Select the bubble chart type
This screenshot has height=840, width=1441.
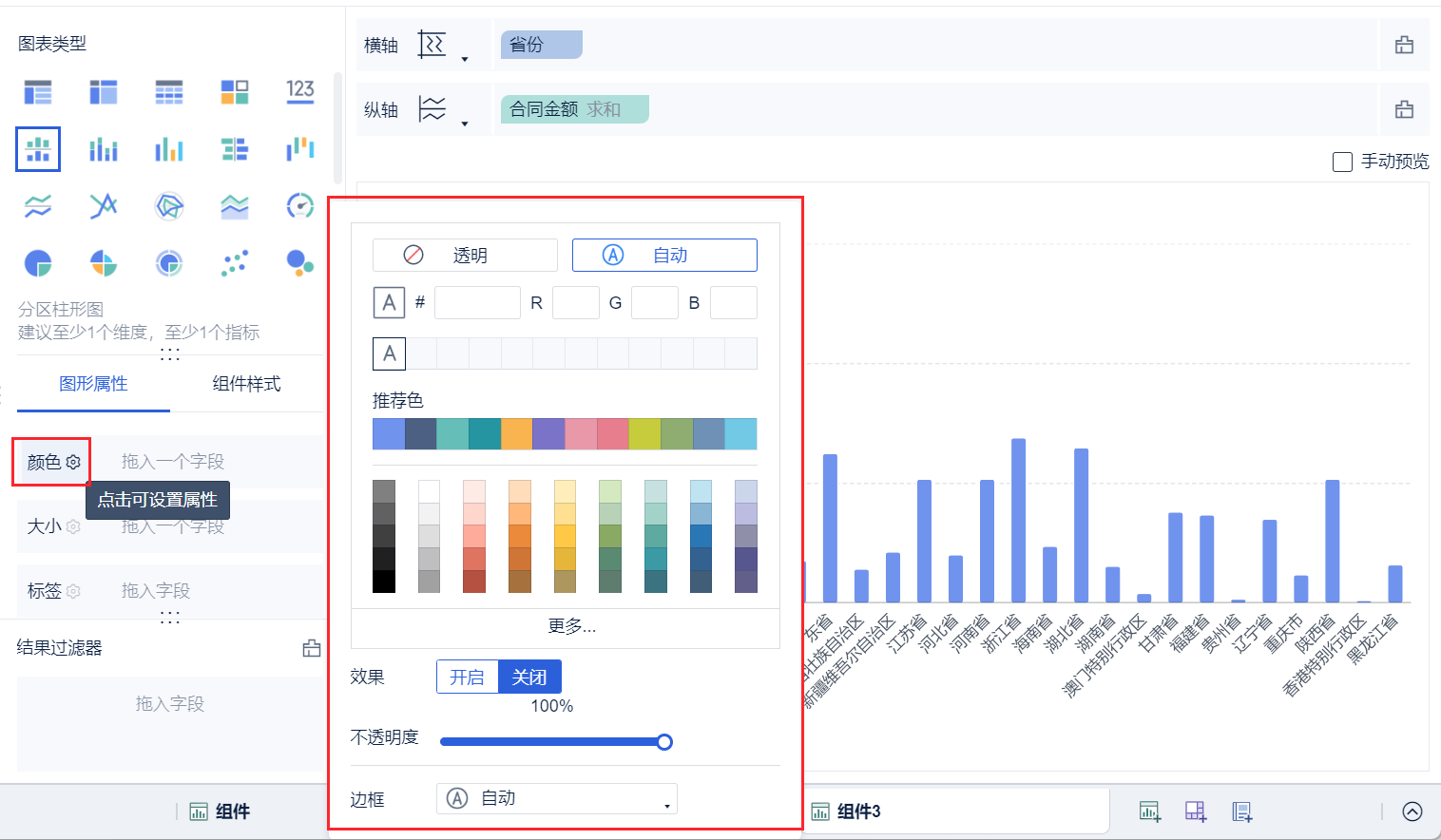tap(300, 263)
